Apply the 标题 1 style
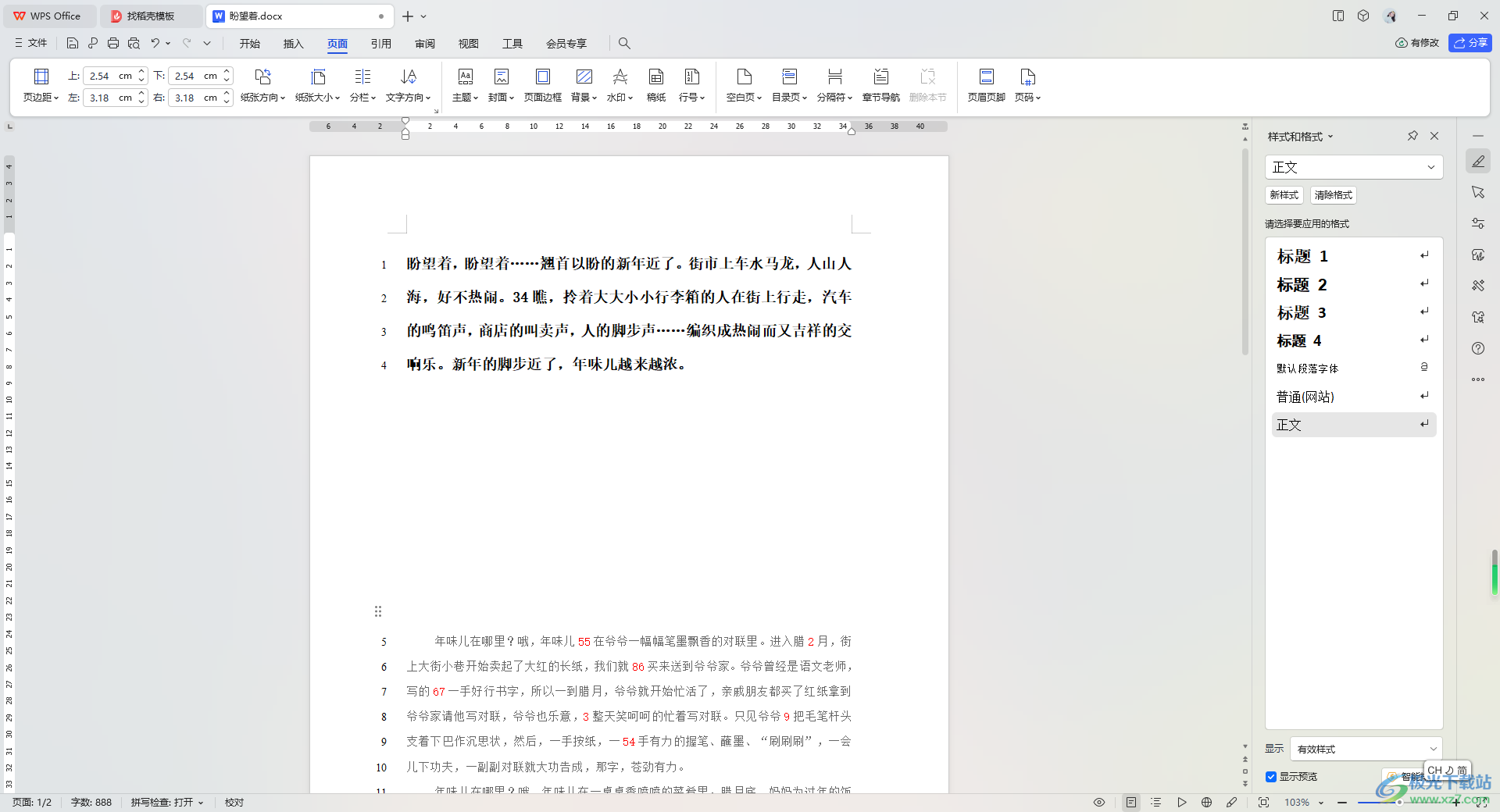Viewport: 1500px width, 812px height. (x=1354, y=256)
